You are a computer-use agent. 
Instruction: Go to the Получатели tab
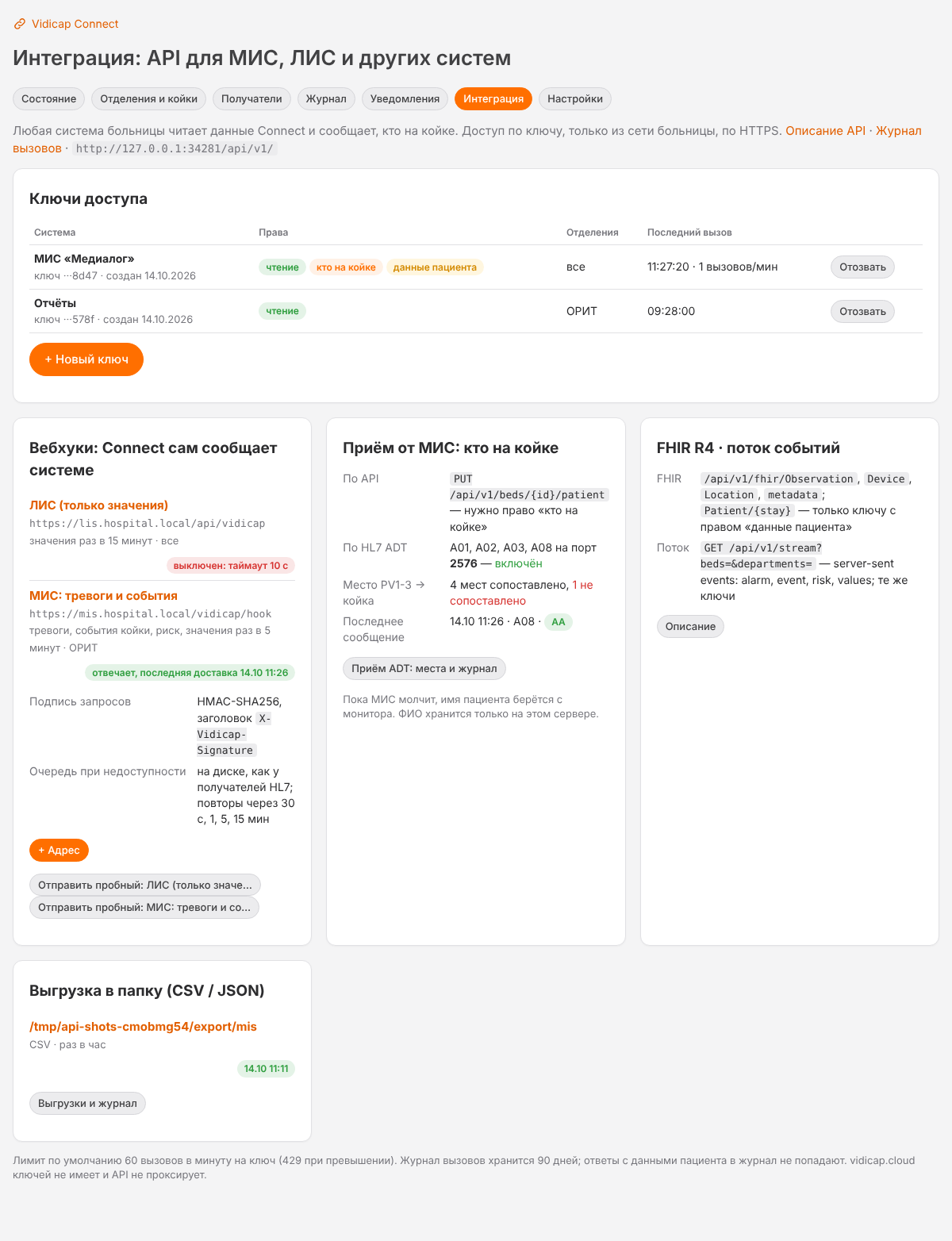pyautogui.click(x=251, y=98)
